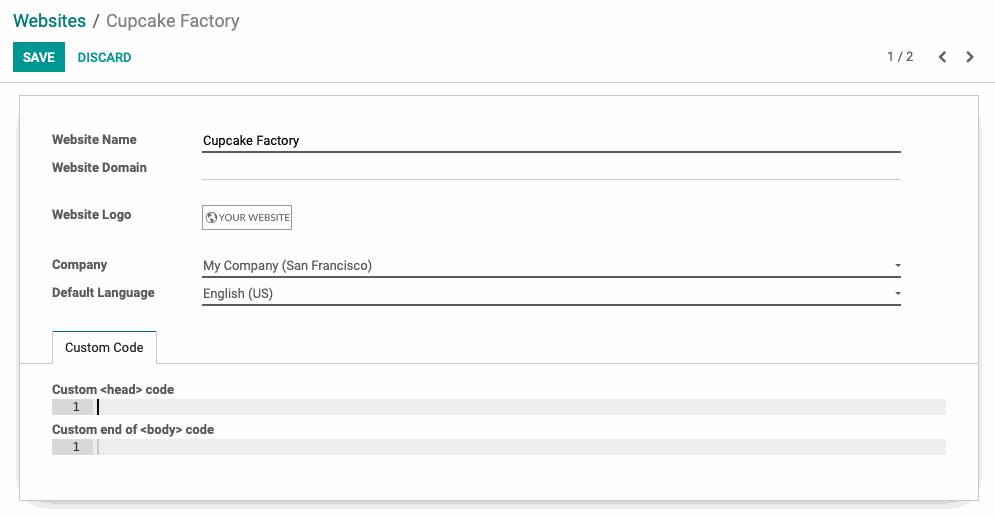Image resolution: width=995 pixels, height=515 pixels.
Task: Go to the previous website record arrow
Action: [x=942, y=57]
